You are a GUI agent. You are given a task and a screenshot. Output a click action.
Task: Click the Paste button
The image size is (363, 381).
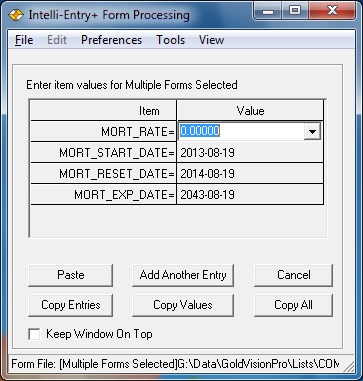[x=71, y=275]
